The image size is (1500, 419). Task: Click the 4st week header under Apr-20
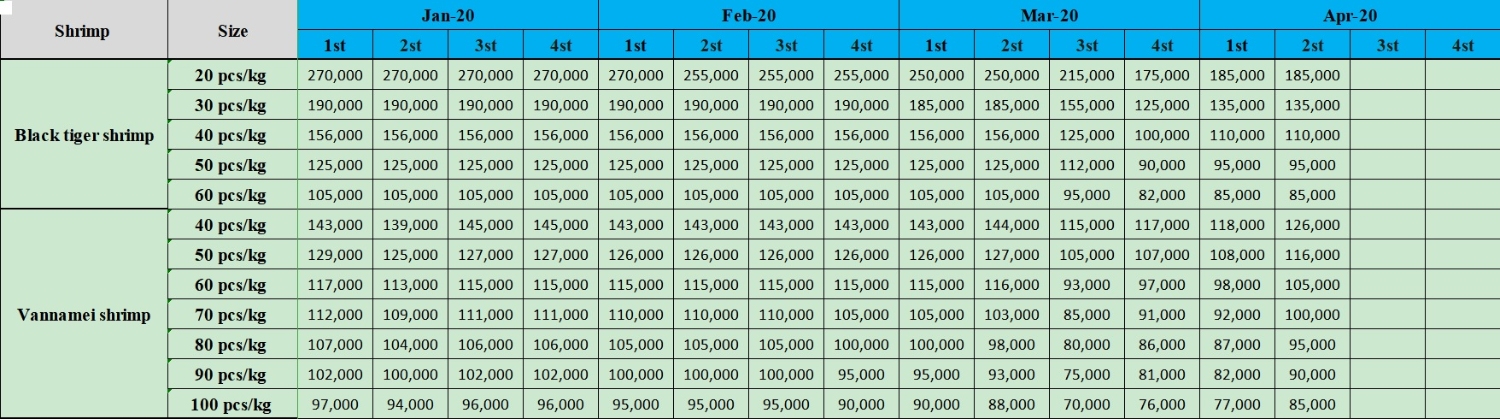[x=1462, y=46]
